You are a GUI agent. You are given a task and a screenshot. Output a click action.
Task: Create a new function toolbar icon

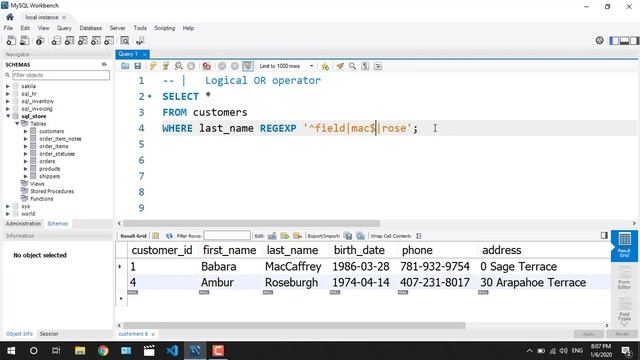tap(109, 40)
